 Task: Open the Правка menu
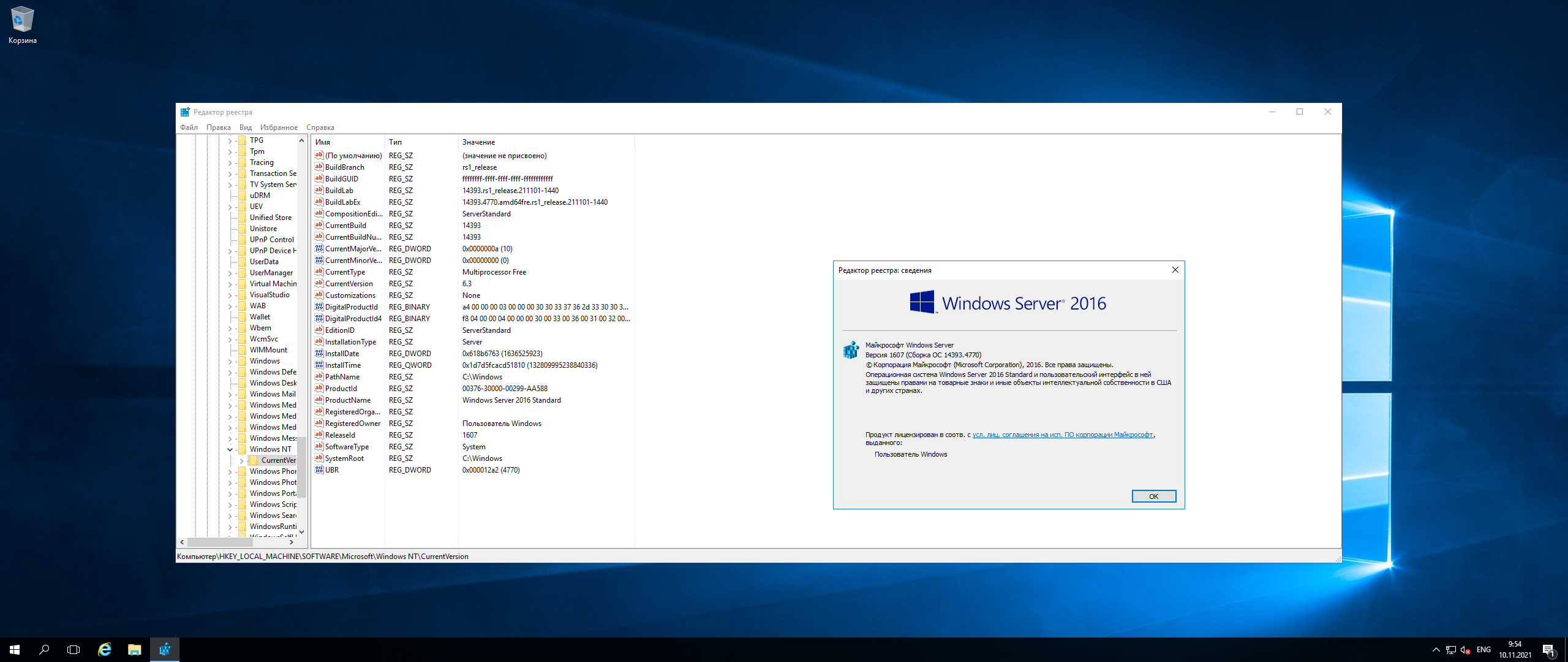pos(219,127)
